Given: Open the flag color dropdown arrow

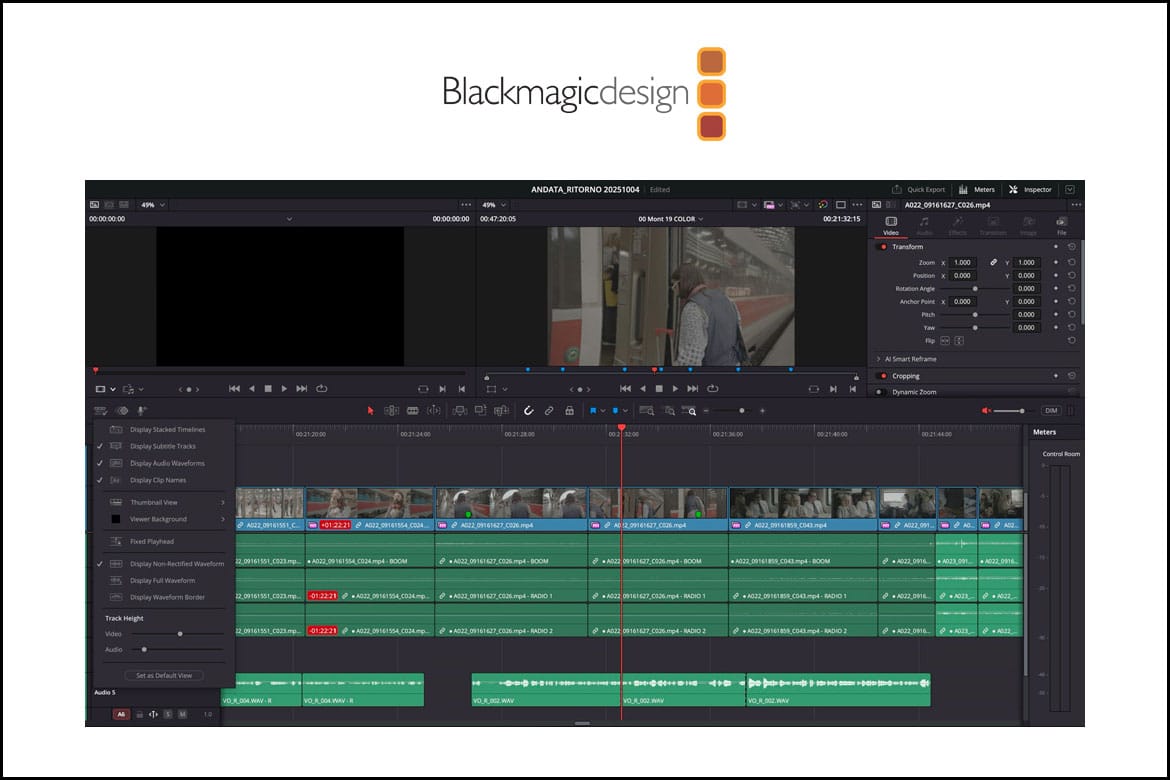Looking at the screenshot, I should coord(603,411).
